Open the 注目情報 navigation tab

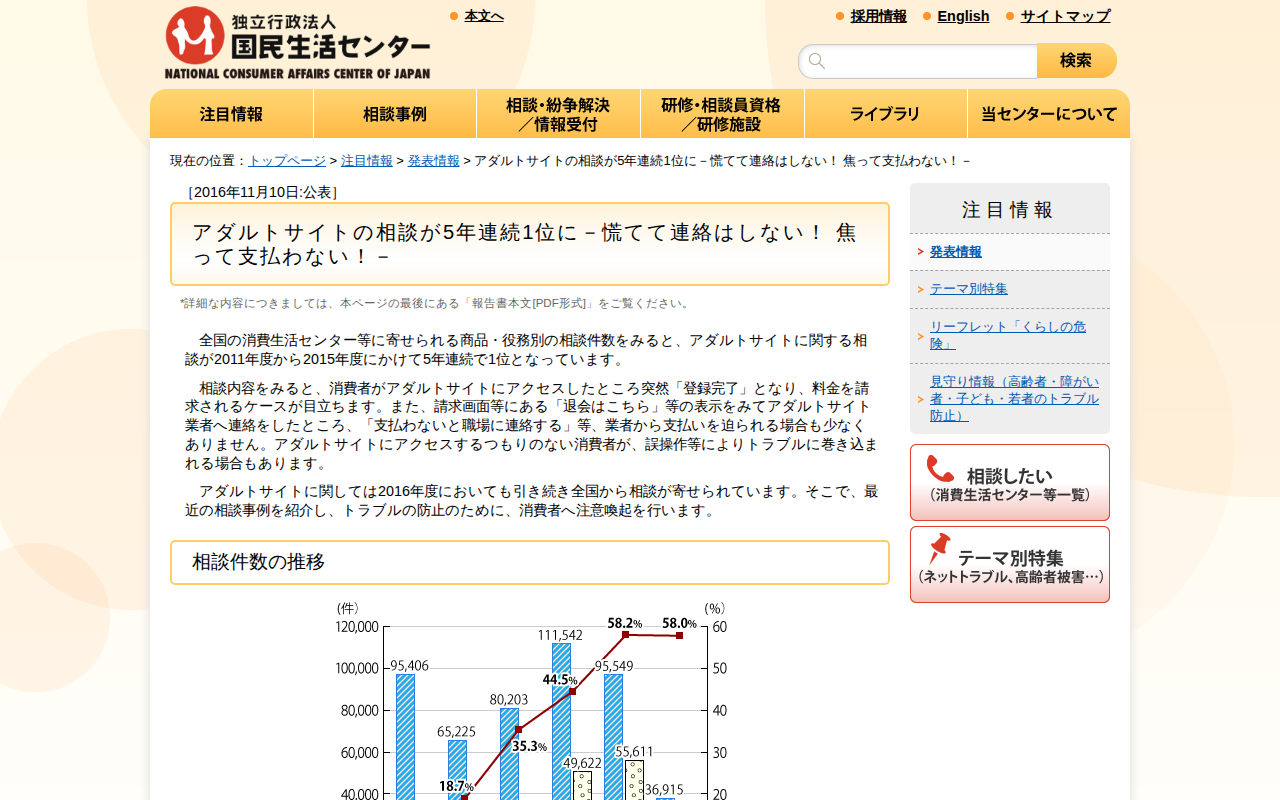[231, 113]
